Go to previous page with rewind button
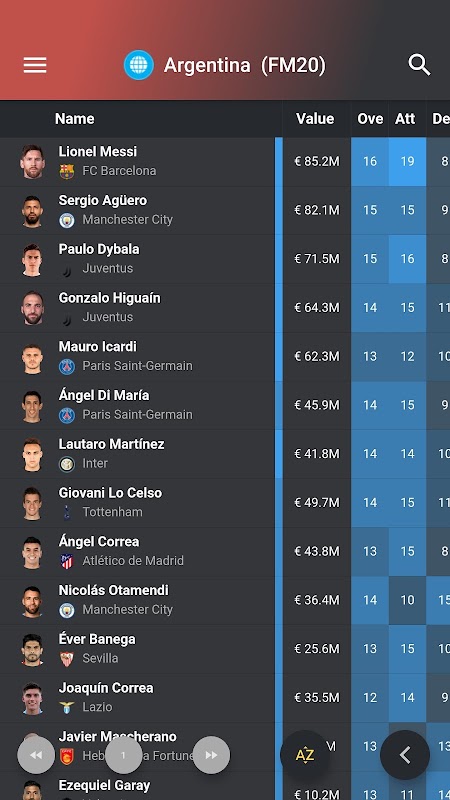450x800 pixels. click(36, 755)
